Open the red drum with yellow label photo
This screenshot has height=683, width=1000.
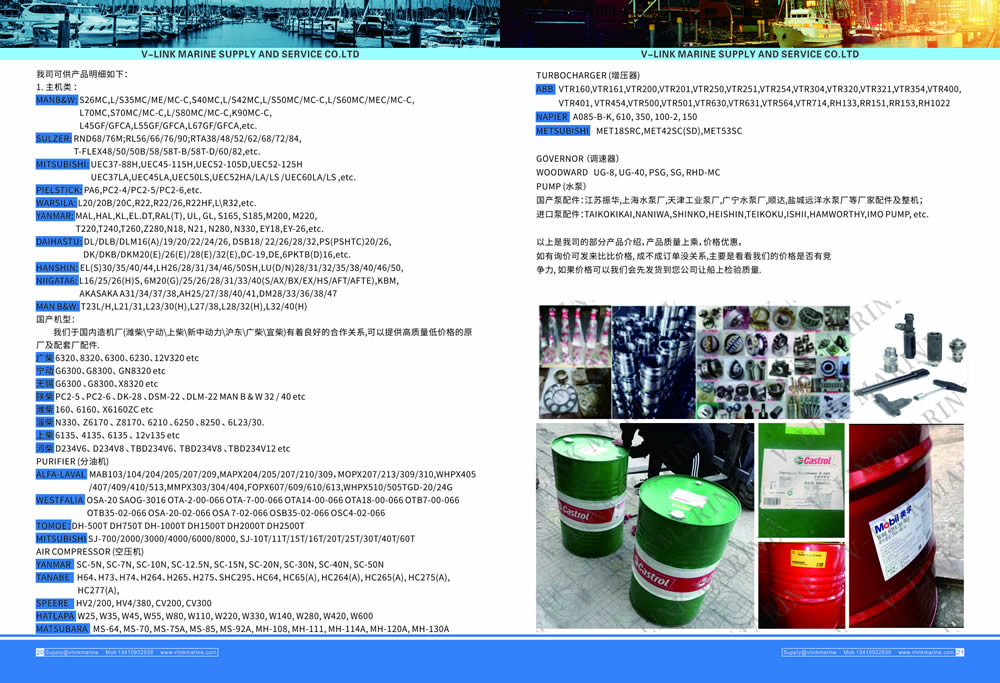point(802,585)
